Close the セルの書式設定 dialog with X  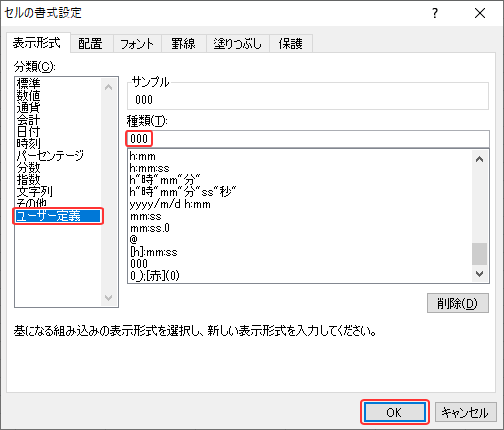(x=480, y=13)
